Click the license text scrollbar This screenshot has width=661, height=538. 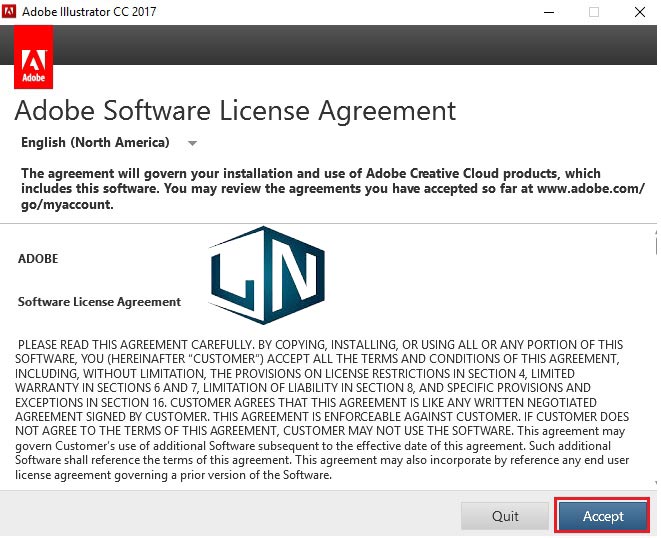(649, 360)
